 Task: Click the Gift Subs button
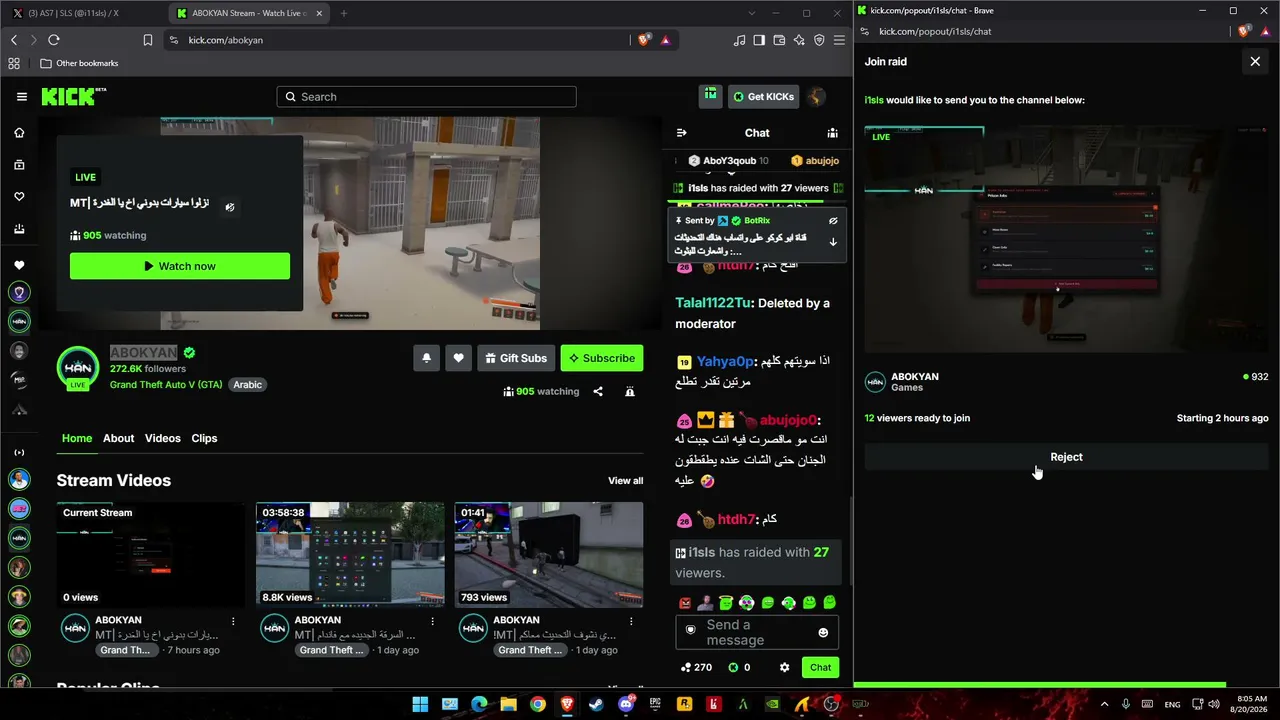pos(514,358)
